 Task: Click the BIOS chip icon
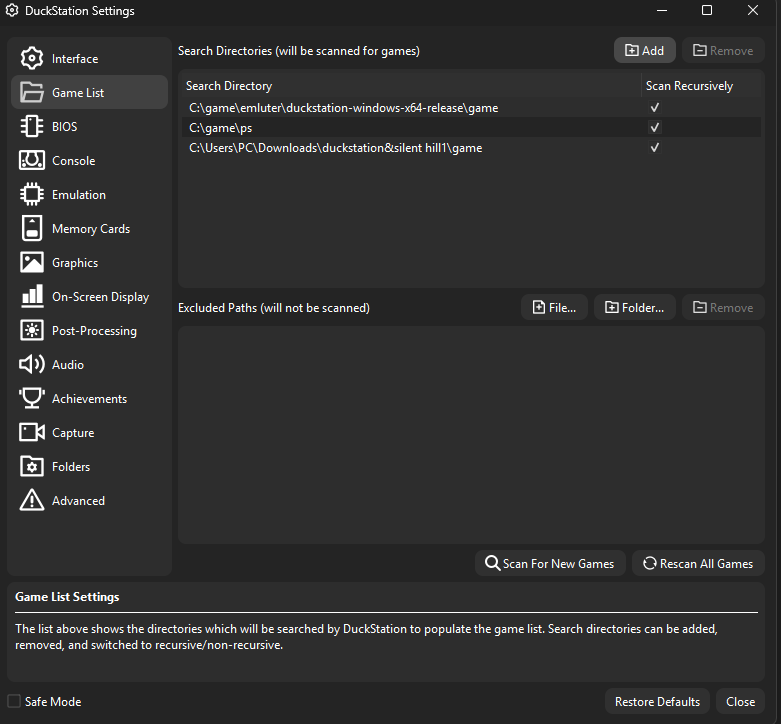(x=32, y=126)
